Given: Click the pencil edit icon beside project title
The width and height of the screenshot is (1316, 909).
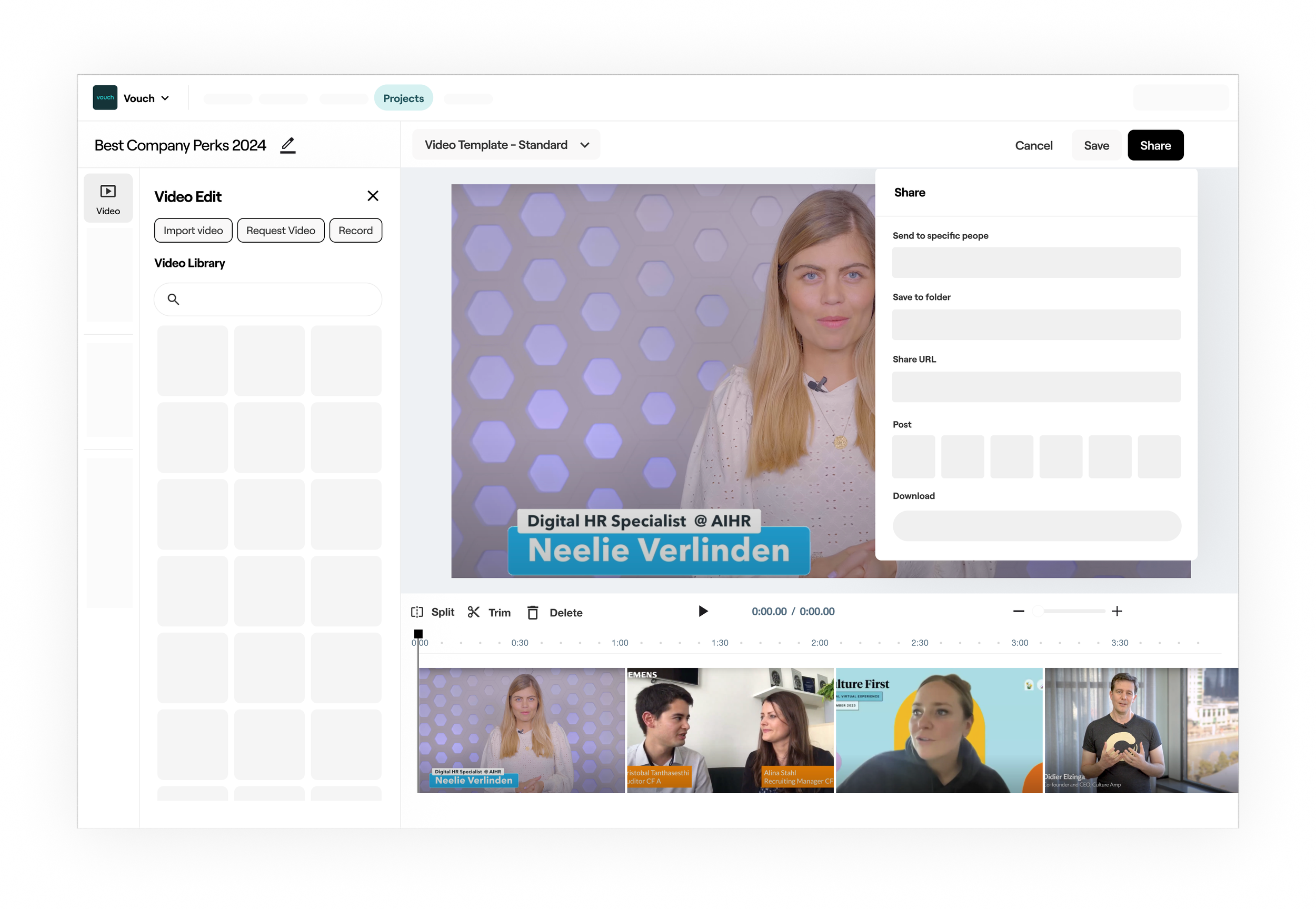Looking at the screenshot, I should (288, 145).
